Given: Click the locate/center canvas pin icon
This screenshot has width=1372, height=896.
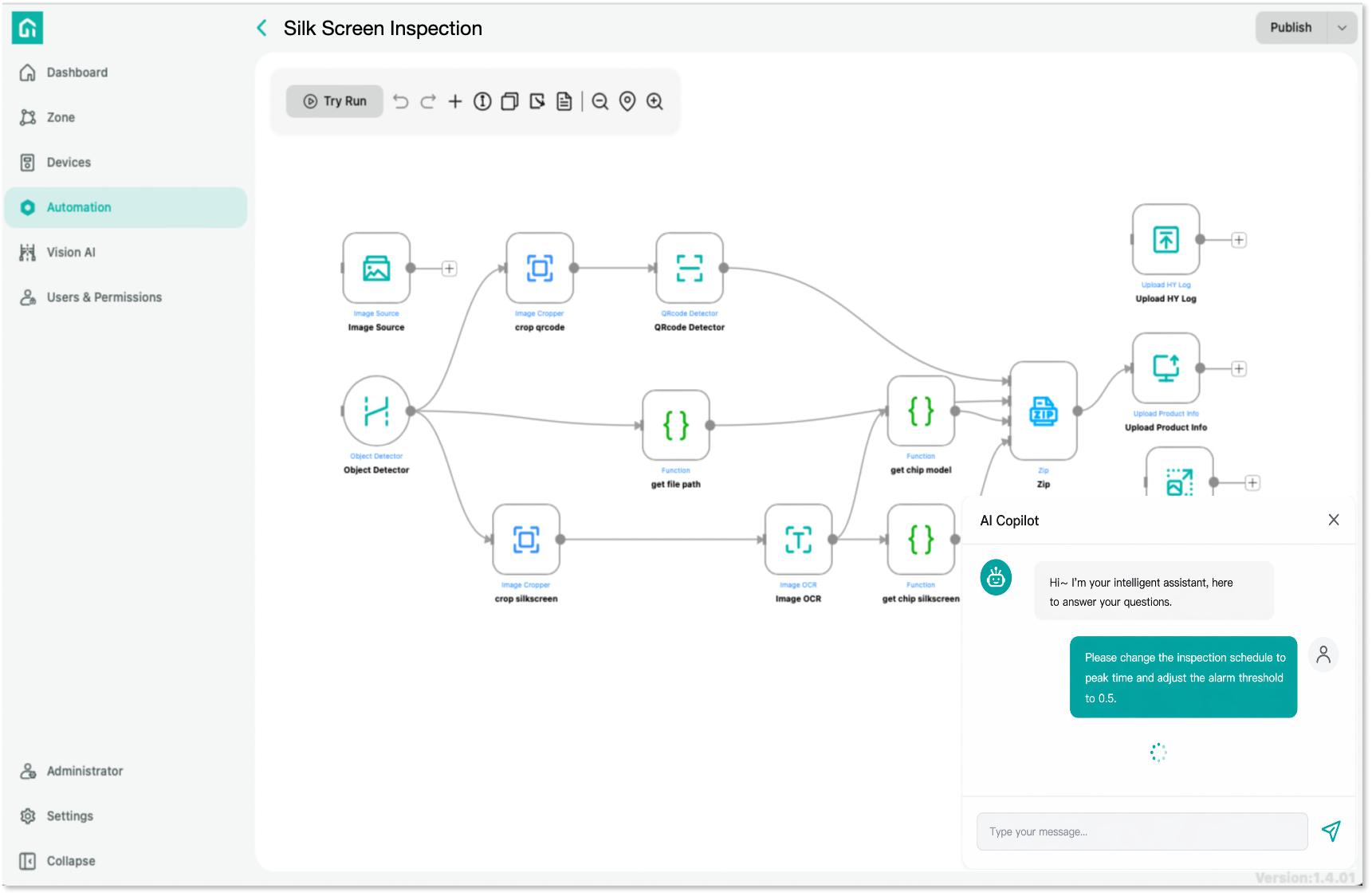Looking at the screenshot, I should coord(627,101).
